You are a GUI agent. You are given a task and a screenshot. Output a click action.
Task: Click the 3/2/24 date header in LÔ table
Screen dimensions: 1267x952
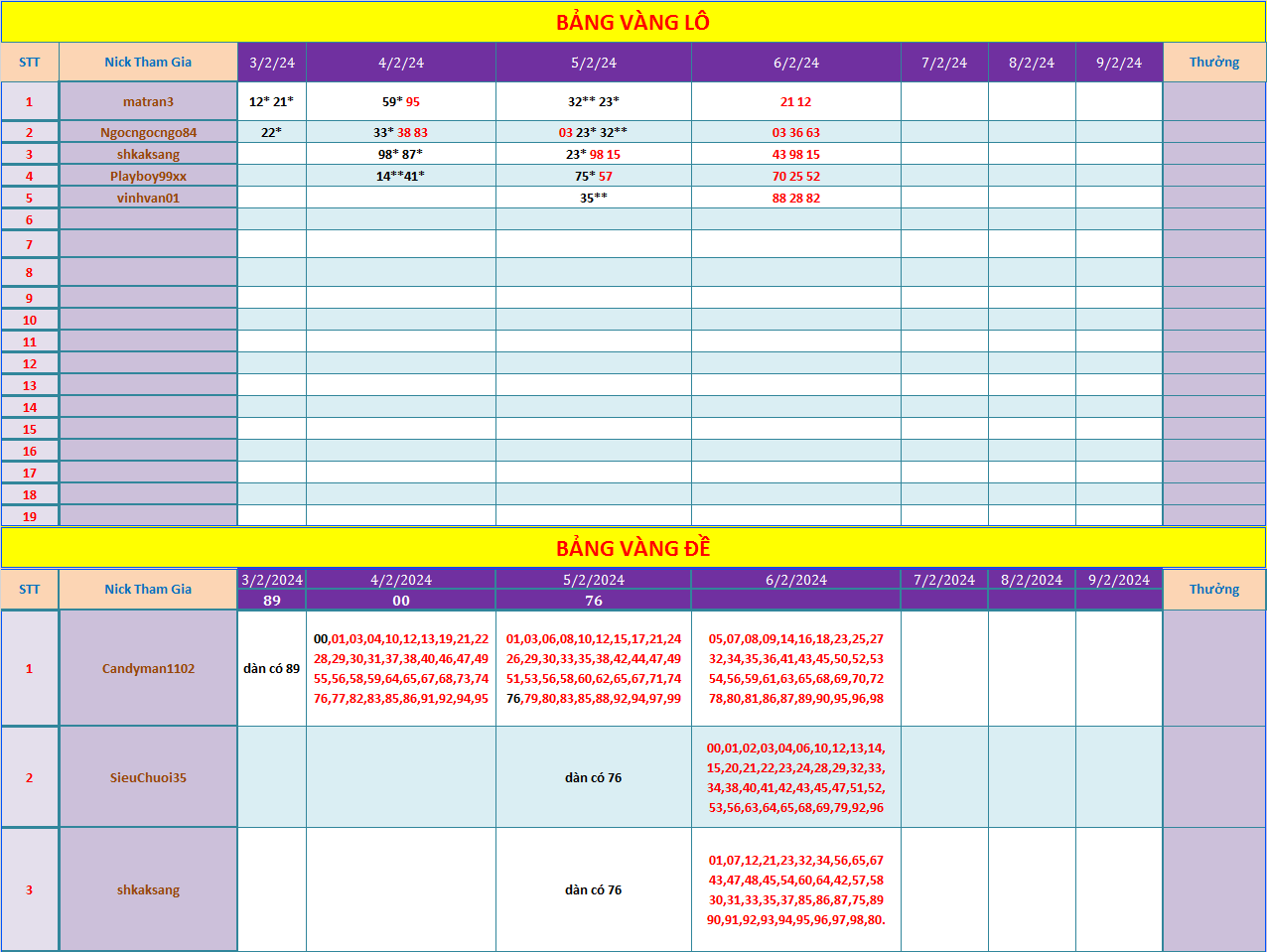[x=272, y=63]
